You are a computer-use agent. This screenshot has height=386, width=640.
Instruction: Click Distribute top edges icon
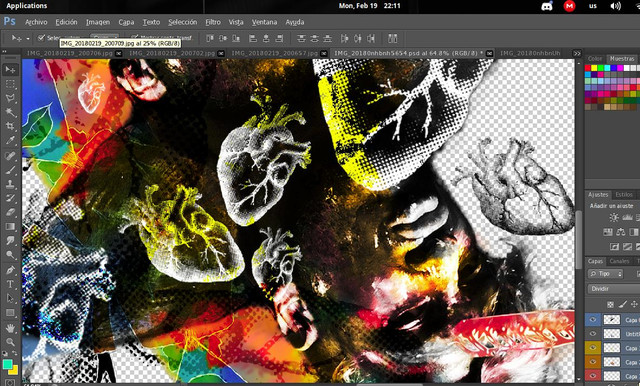click(301, 38)
